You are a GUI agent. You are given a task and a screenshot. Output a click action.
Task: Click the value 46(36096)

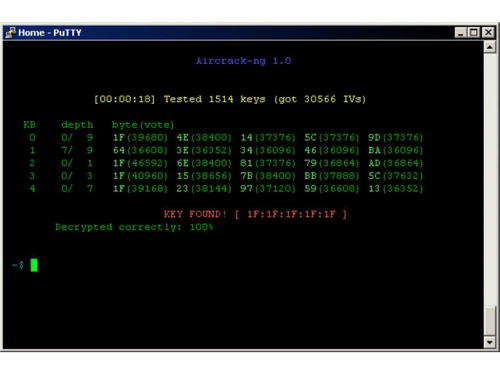pos(332,150)
